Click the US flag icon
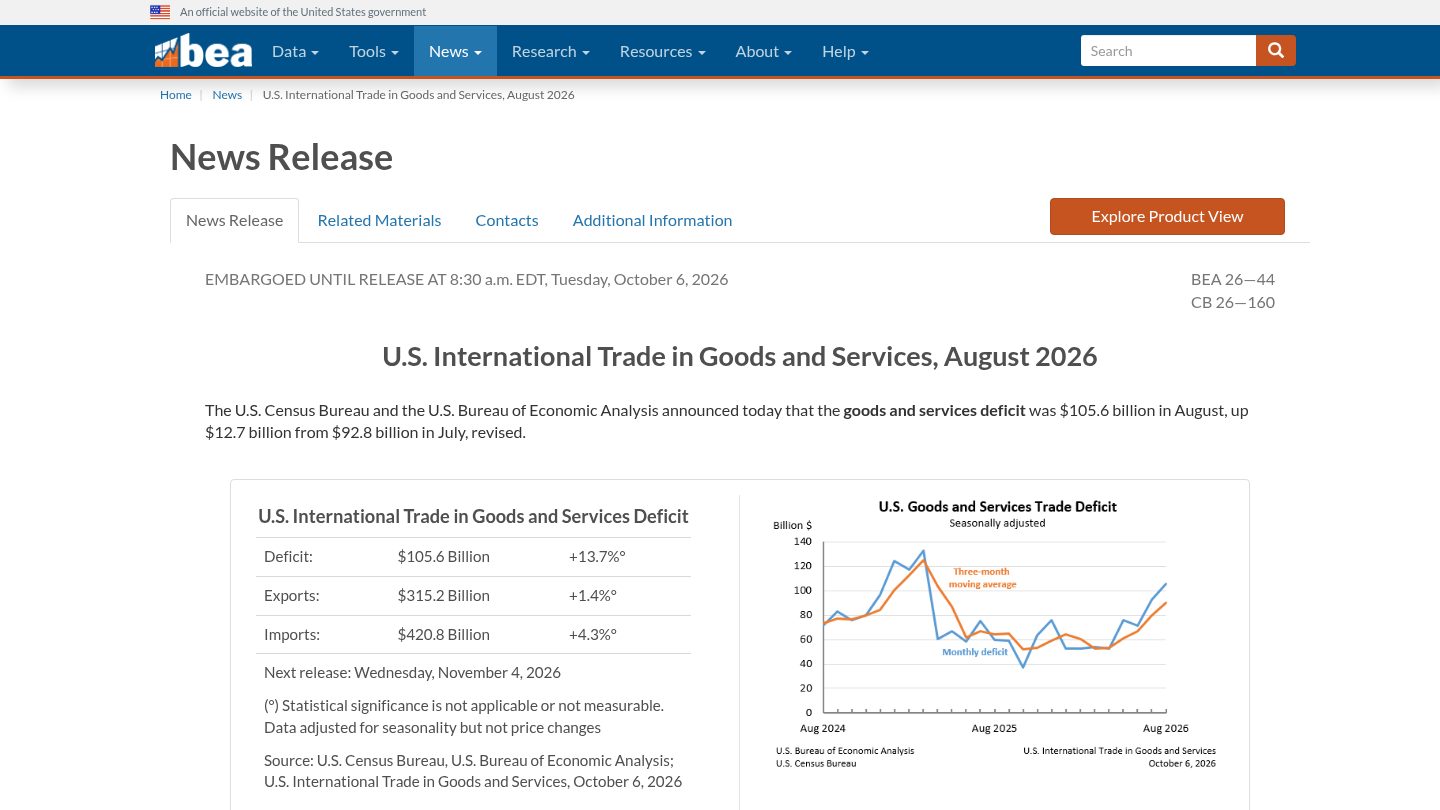Viewport: 1440px width, 810px height. pyautogui.click(x=160, y=12)
